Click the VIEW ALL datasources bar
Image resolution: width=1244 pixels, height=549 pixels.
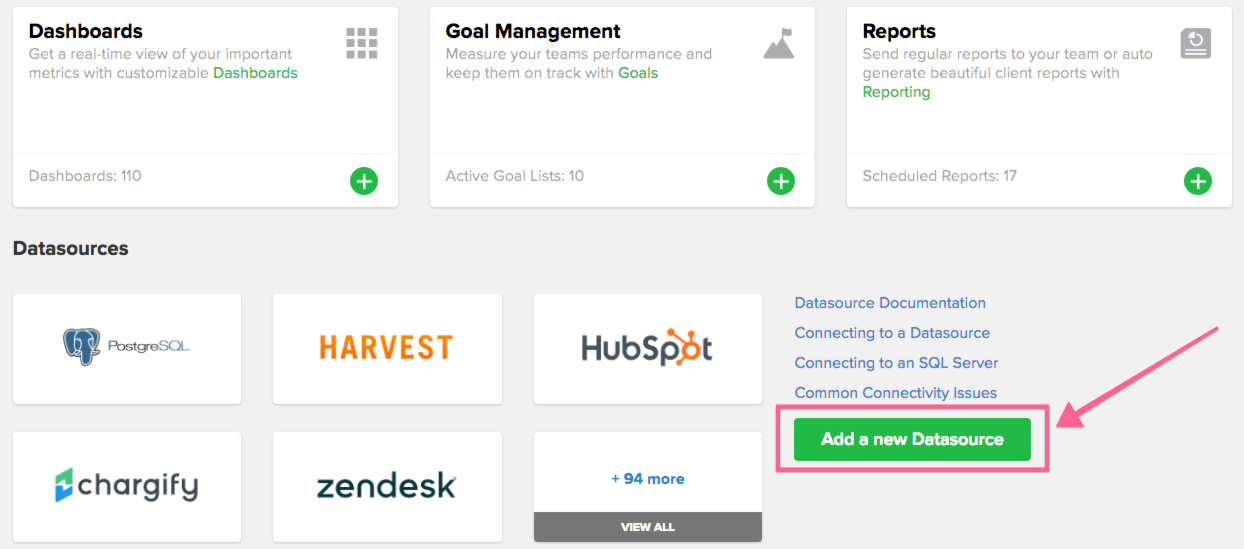click(x=648, y=527)
